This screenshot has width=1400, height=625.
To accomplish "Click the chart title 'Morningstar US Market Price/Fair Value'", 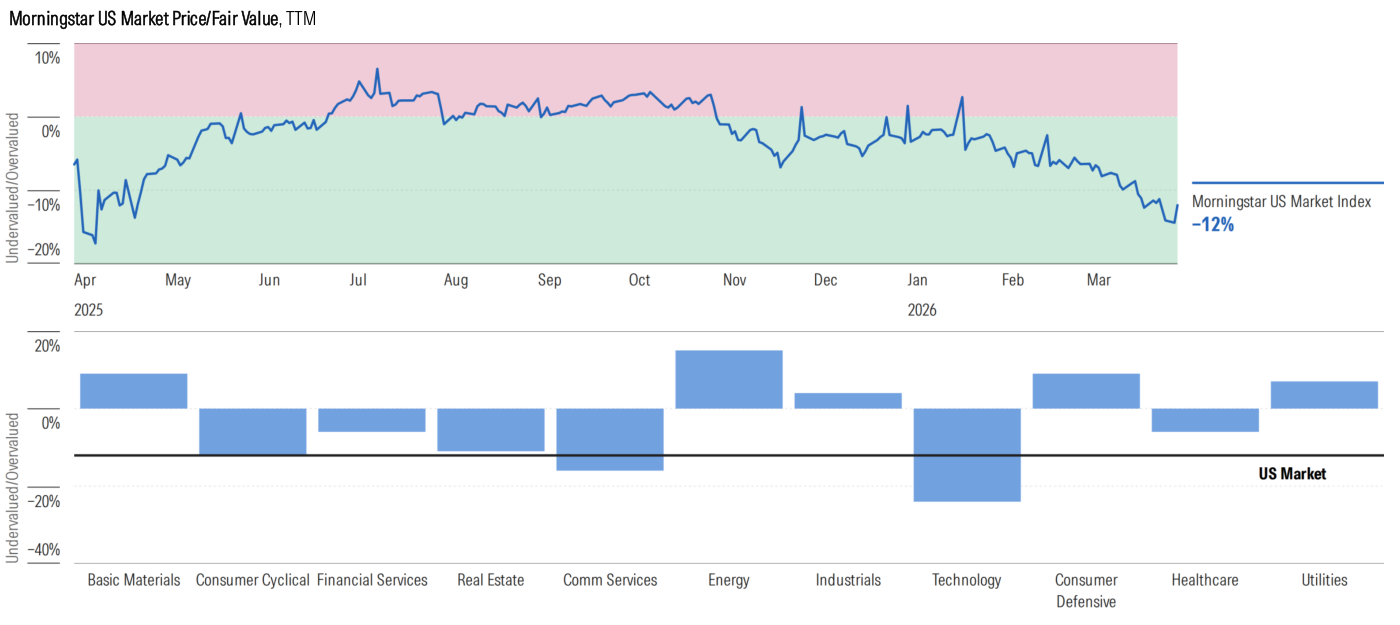I will 145,18.
